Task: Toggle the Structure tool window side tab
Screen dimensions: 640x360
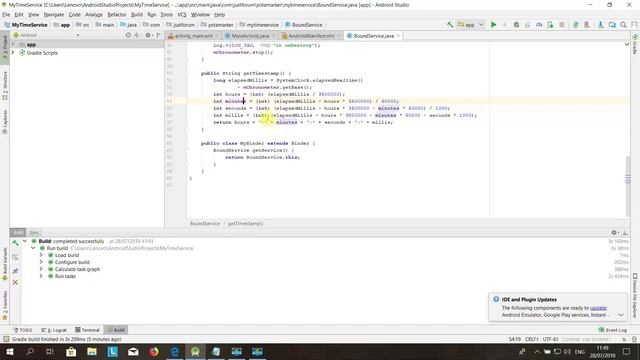Action: click(x=5, y=85)
